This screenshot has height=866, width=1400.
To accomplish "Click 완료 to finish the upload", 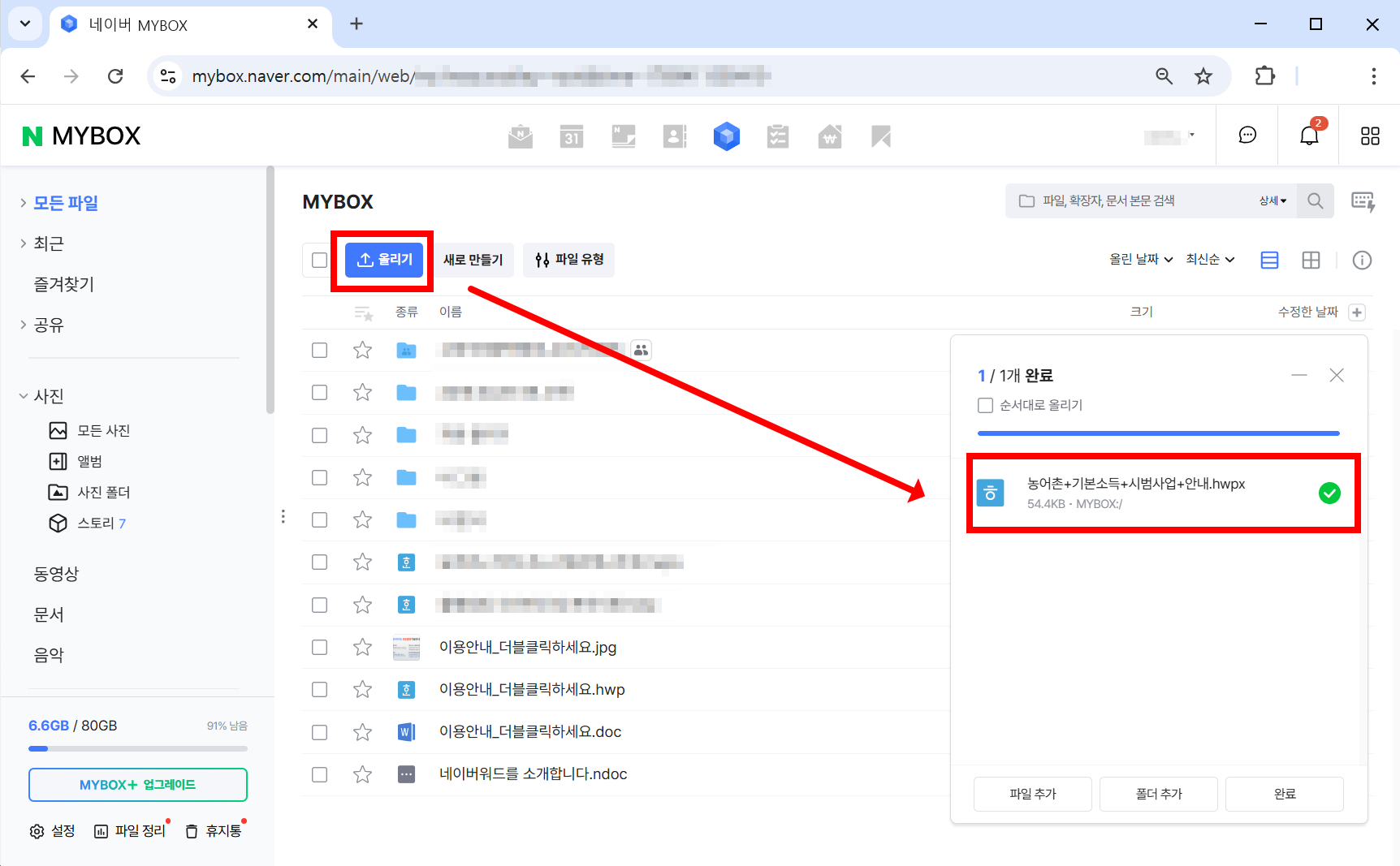I will [x=1284, y=794].
